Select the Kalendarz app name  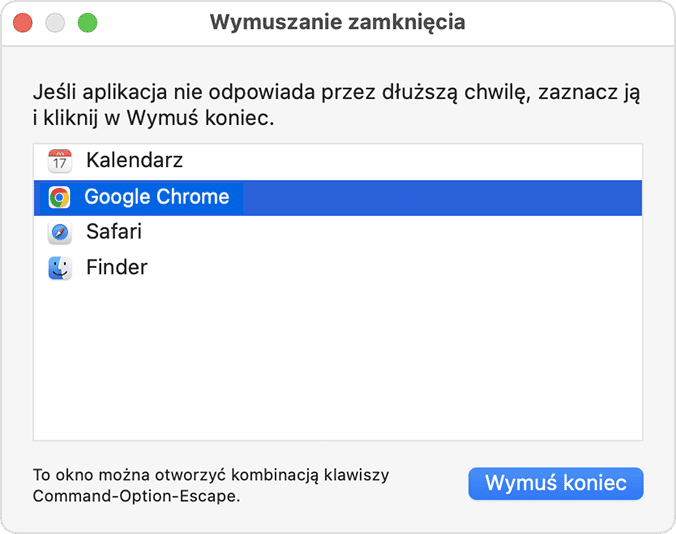(135, 160)
